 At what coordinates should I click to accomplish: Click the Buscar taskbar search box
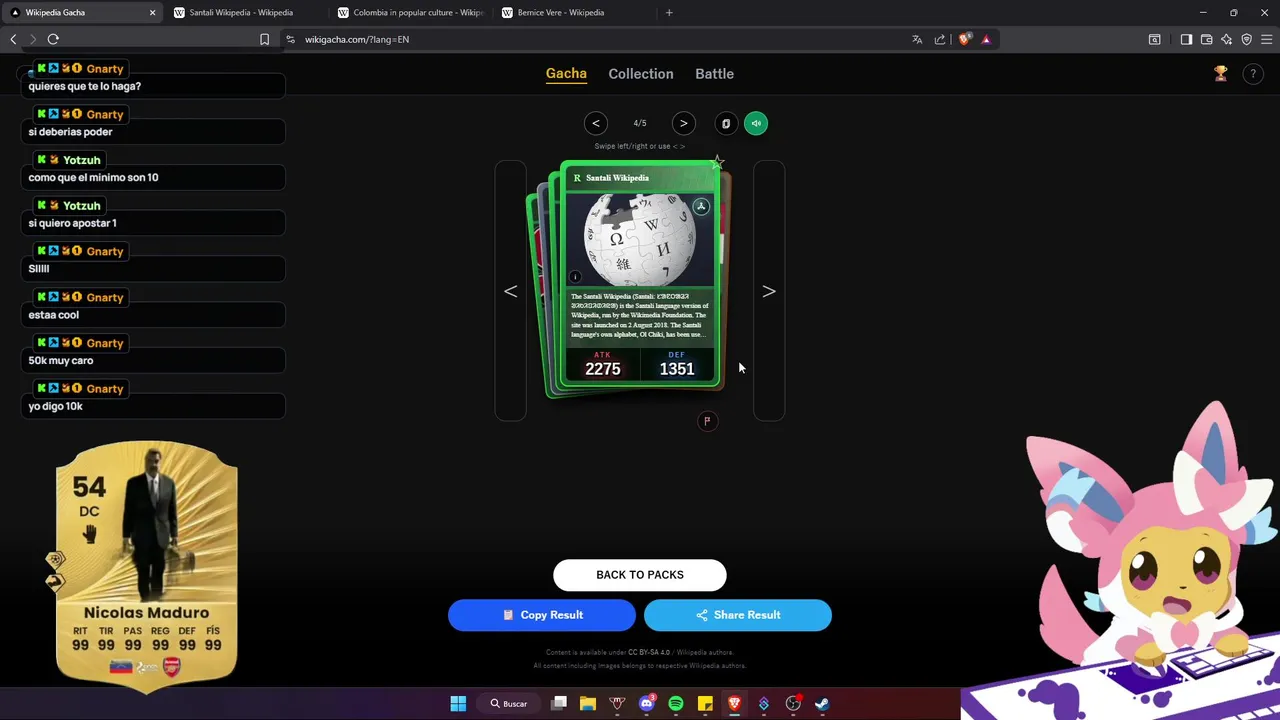tap(509, 703)
